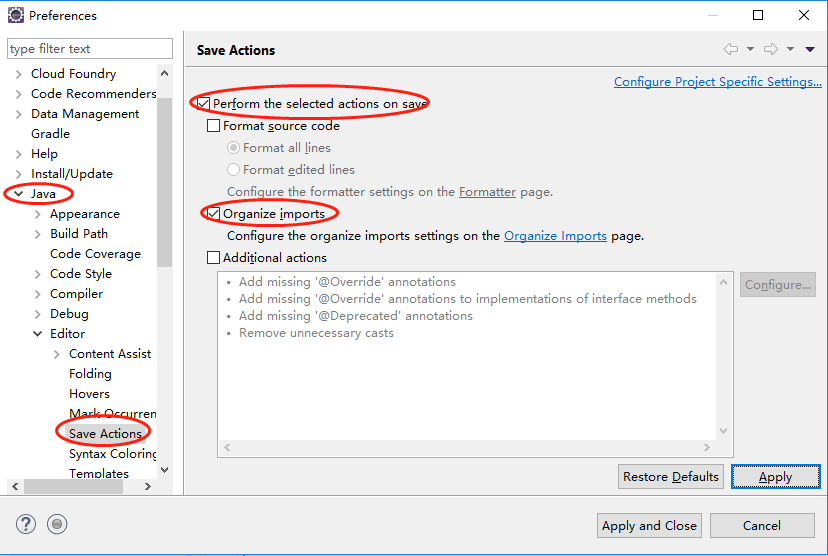Click the Eclipse Preferences title bar icon
The image size is (828, 556).
point(15,15)
